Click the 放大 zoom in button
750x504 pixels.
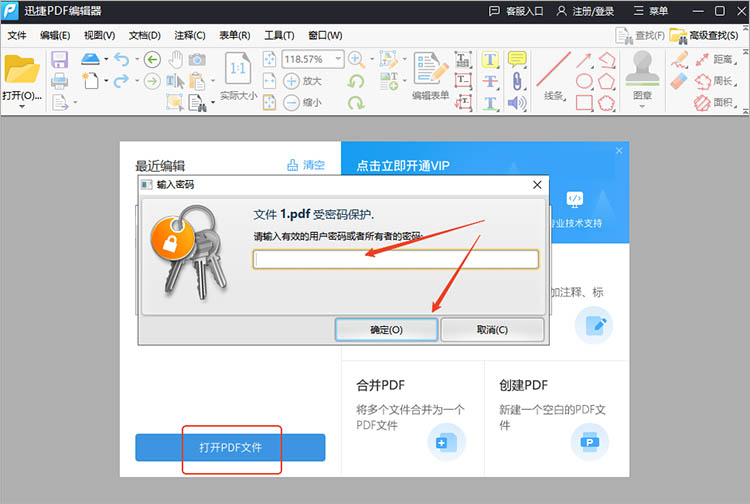point(302,81)
